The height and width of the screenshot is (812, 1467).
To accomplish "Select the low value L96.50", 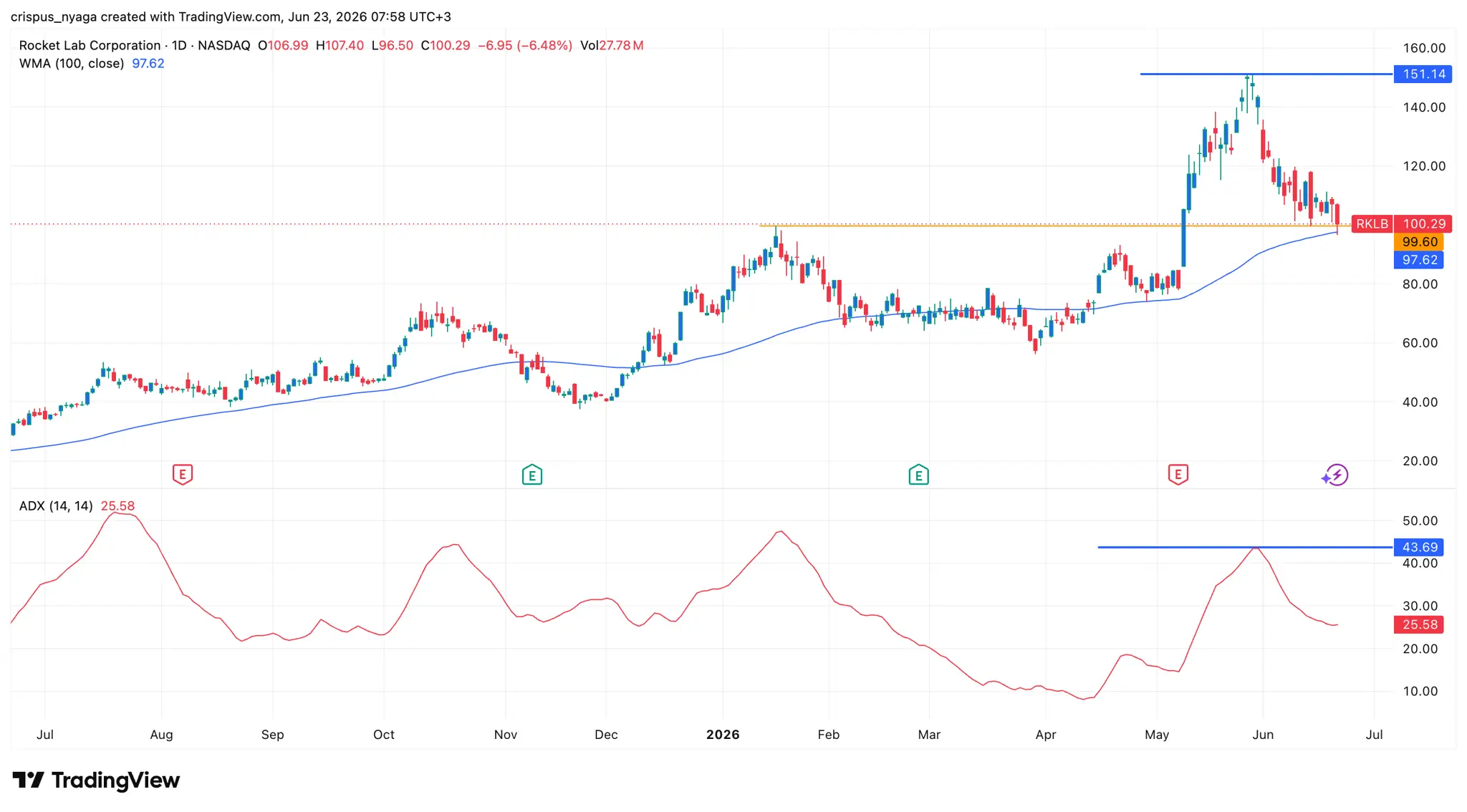I will coord(392,45).
